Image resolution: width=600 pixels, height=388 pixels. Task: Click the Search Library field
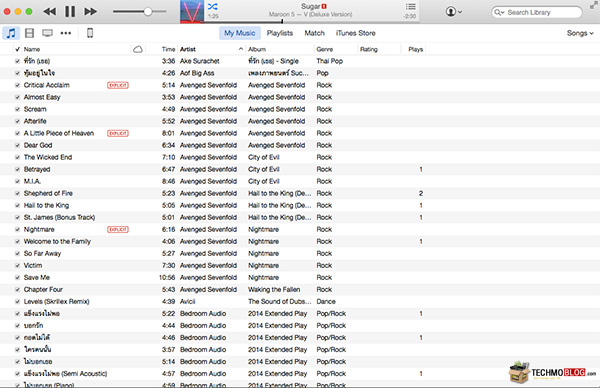pos(536,12)
